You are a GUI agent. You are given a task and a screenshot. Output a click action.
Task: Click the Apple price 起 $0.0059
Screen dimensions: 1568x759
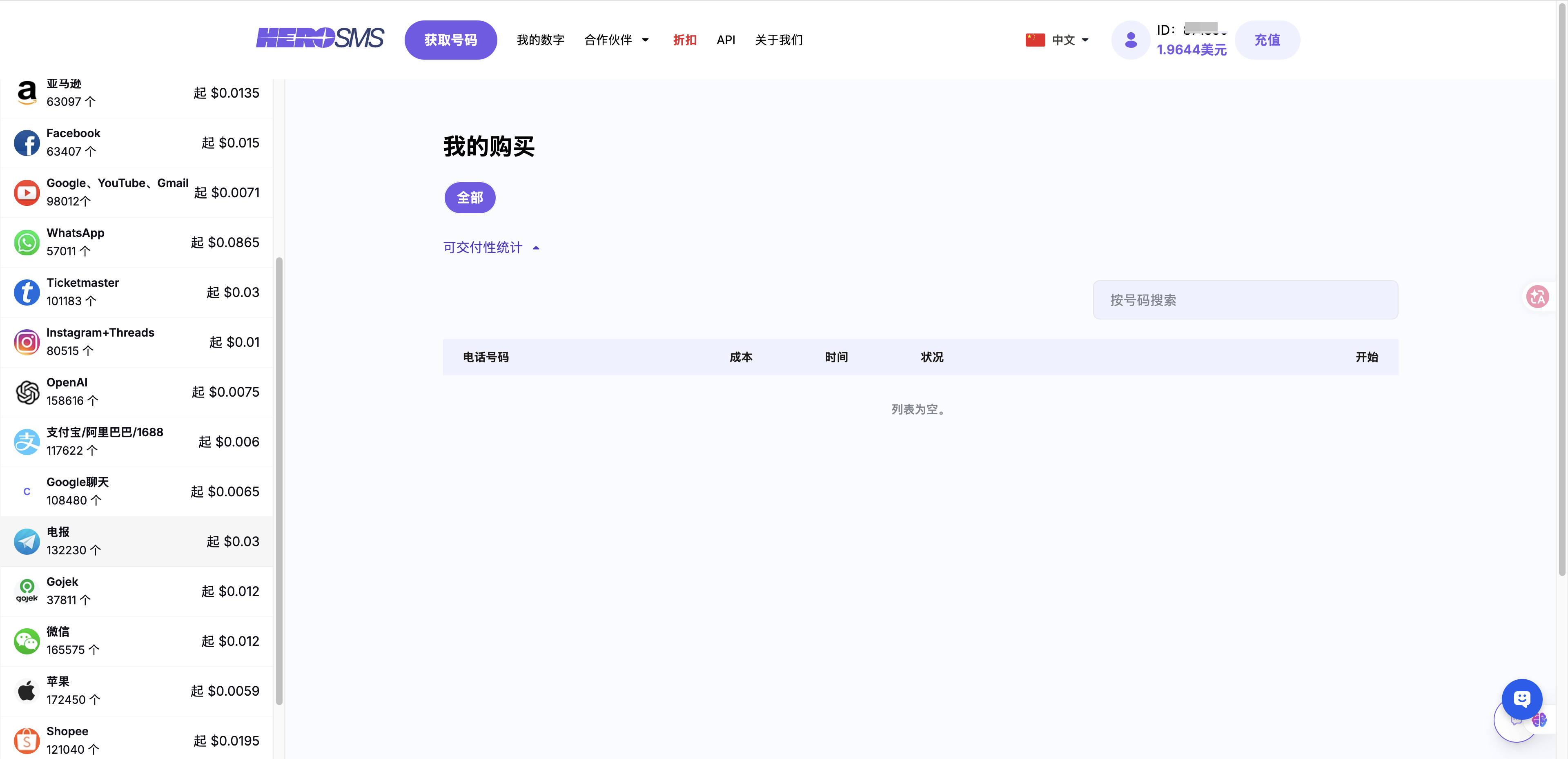click(225, 691)
